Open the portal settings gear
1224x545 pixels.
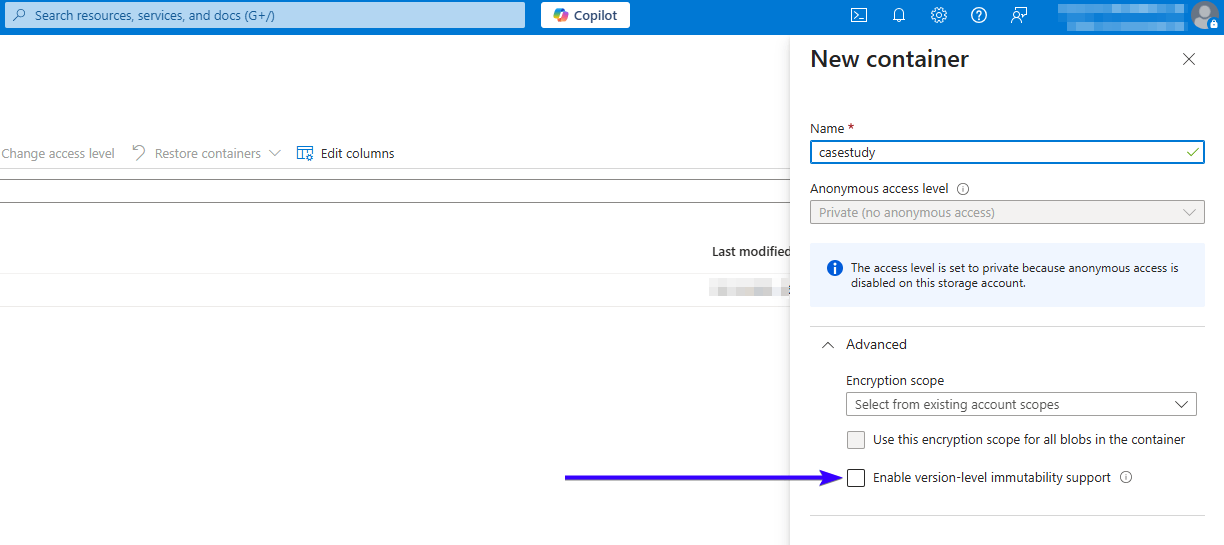tap(938, 15)
